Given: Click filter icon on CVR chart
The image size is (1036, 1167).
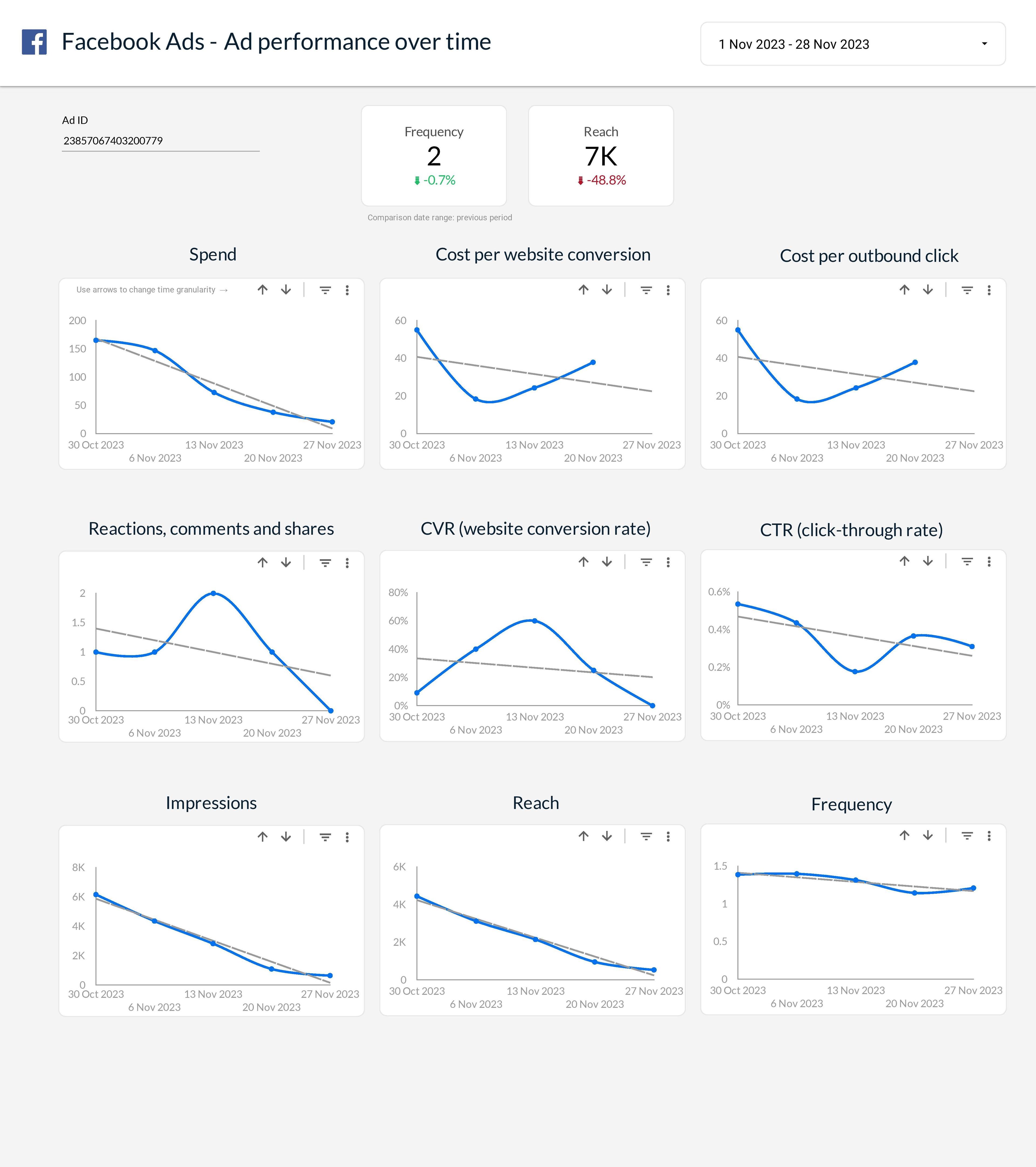Looking at the screenshot, I should click(x=646, y=562).
